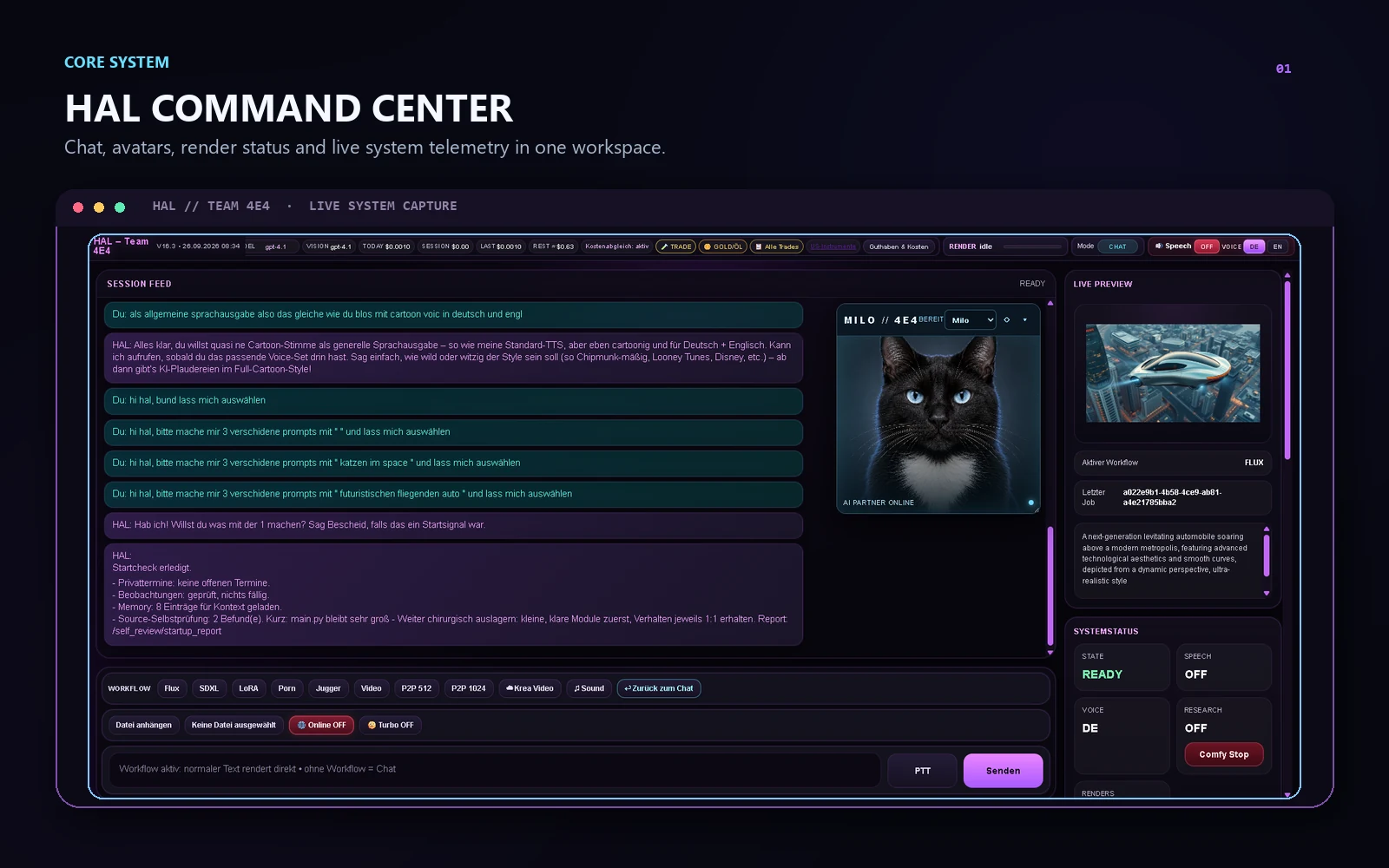1389x868 pixels.
Task: Select the LoRA workflow
Action: (x=248, y=688)
